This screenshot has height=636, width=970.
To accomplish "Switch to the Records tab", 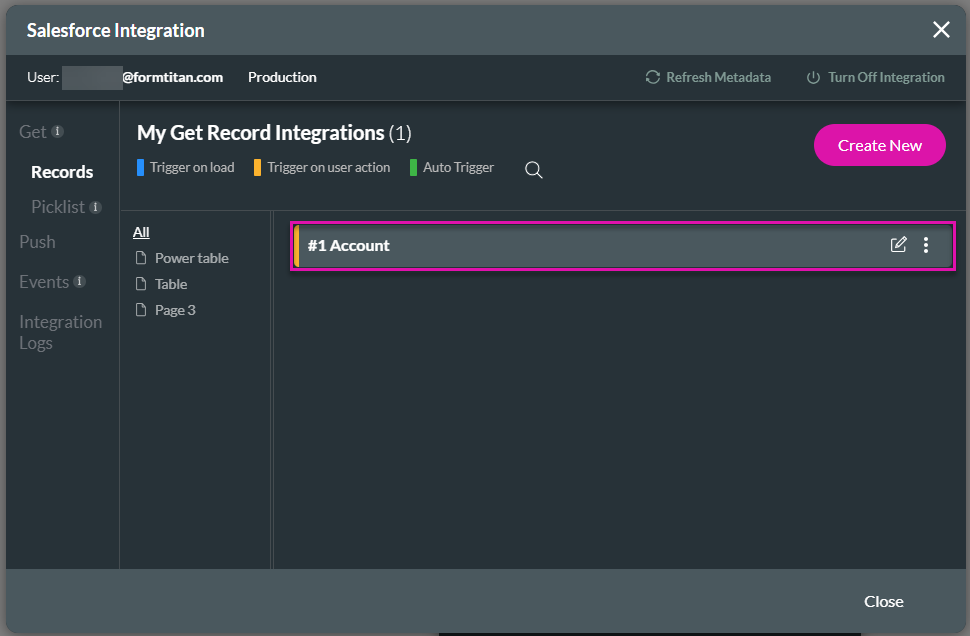I will (62, 171).
